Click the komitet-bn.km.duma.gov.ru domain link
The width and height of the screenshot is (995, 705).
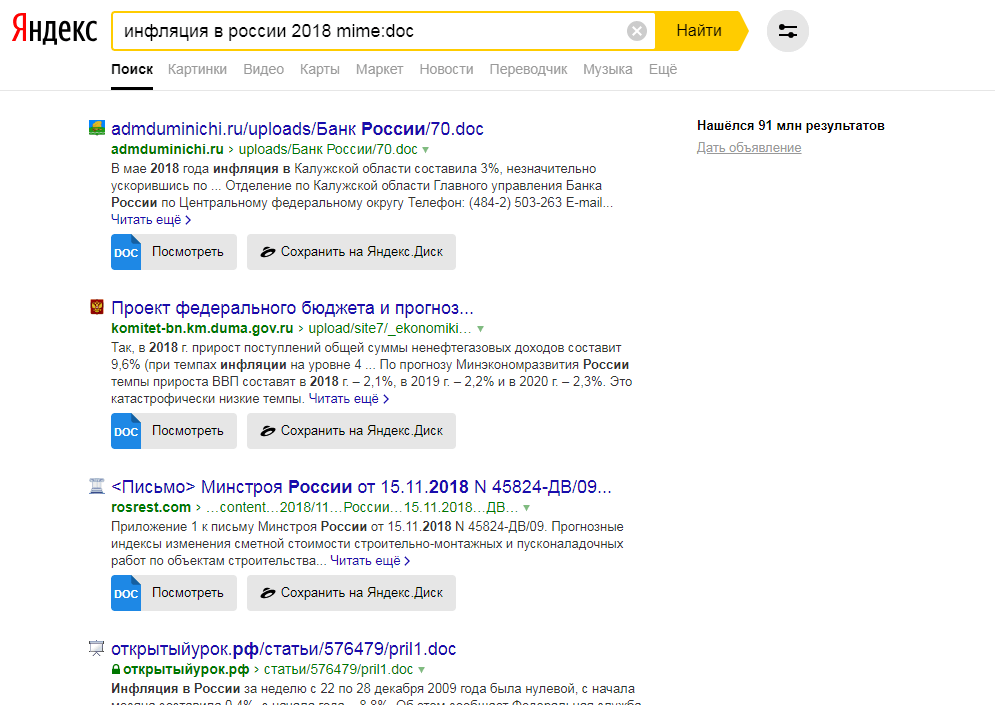[x=202, y=328]
